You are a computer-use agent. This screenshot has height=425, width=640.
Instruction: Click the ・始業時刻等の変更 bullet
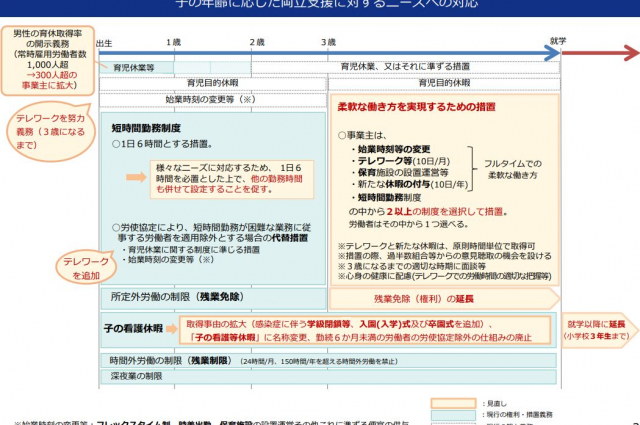click(391, 149)
